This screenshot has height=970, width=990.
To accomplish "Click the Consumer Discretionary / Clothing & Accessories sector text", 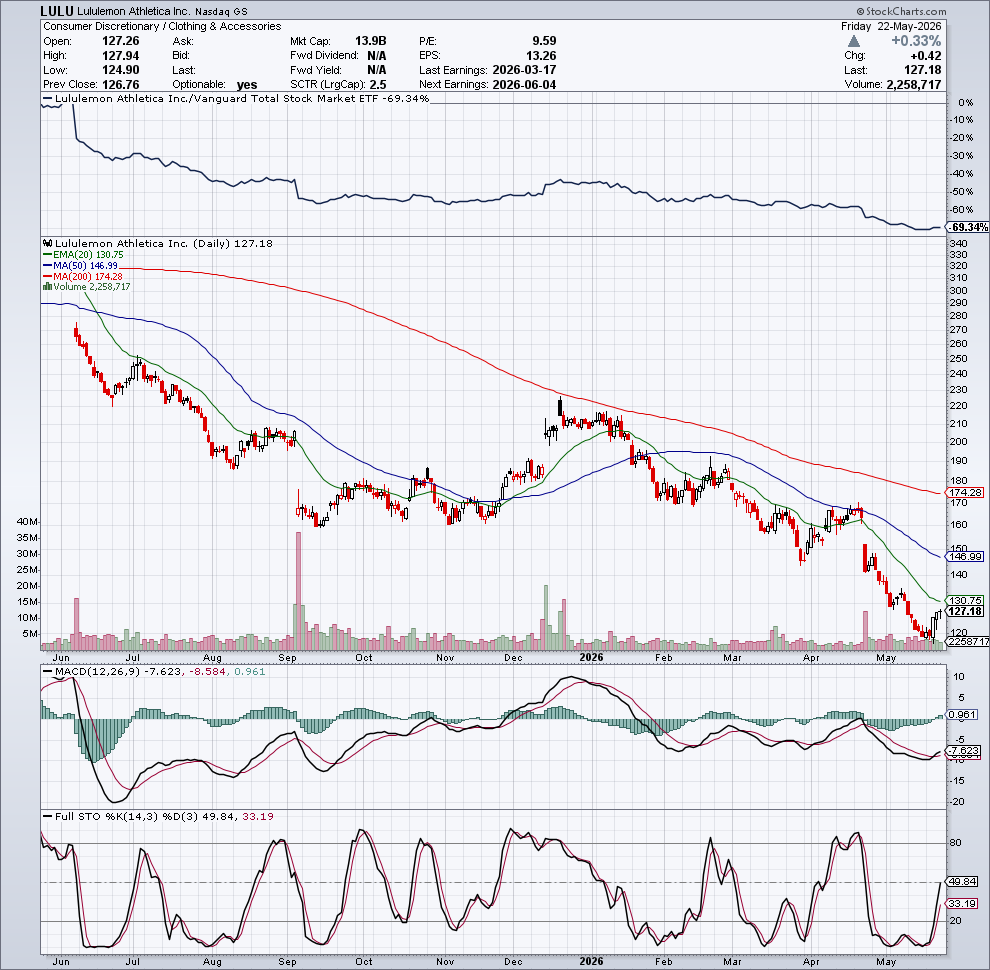I will pyautogui.click(x=162, y=27).
